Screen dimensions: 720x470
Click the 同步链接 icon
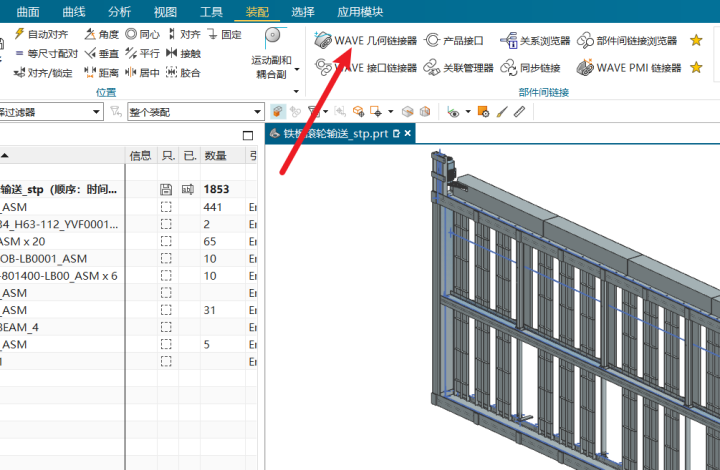[532, 68]
